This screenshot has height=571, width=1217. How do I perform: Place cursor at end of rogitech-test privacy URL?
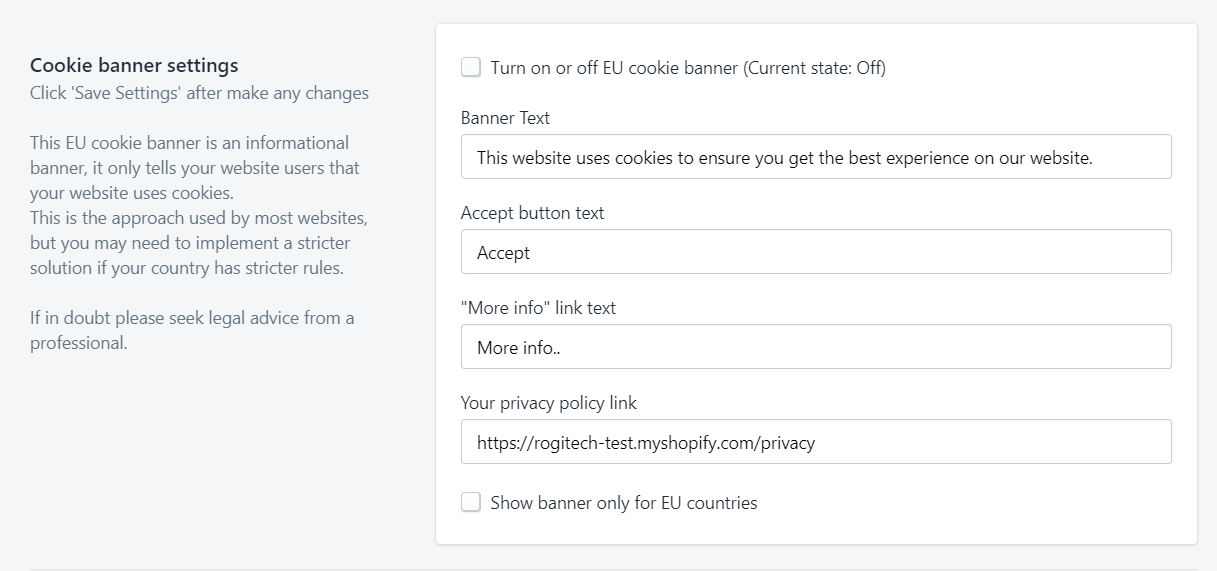tap(817, 443)
